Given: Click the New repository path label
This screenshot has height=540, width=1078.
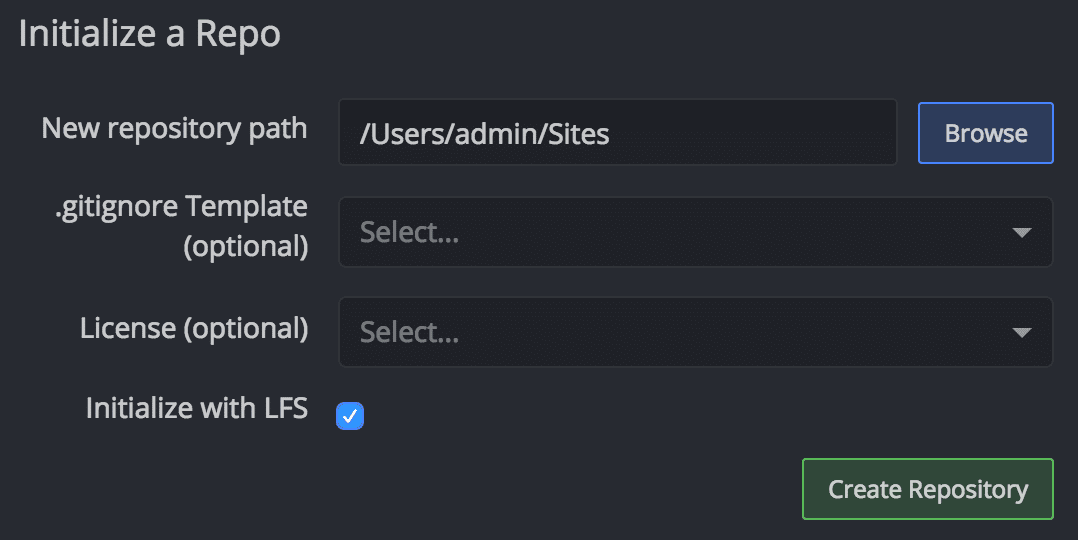Looking at the screenshot, I should [x=174, y=129].
